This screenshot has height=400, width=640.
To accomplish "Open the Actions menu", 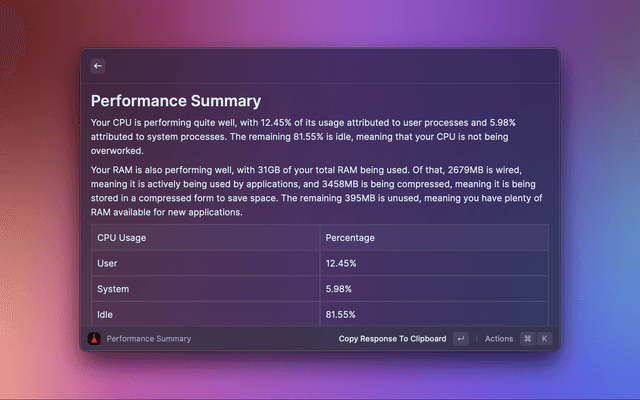I will tap(499, 339).
